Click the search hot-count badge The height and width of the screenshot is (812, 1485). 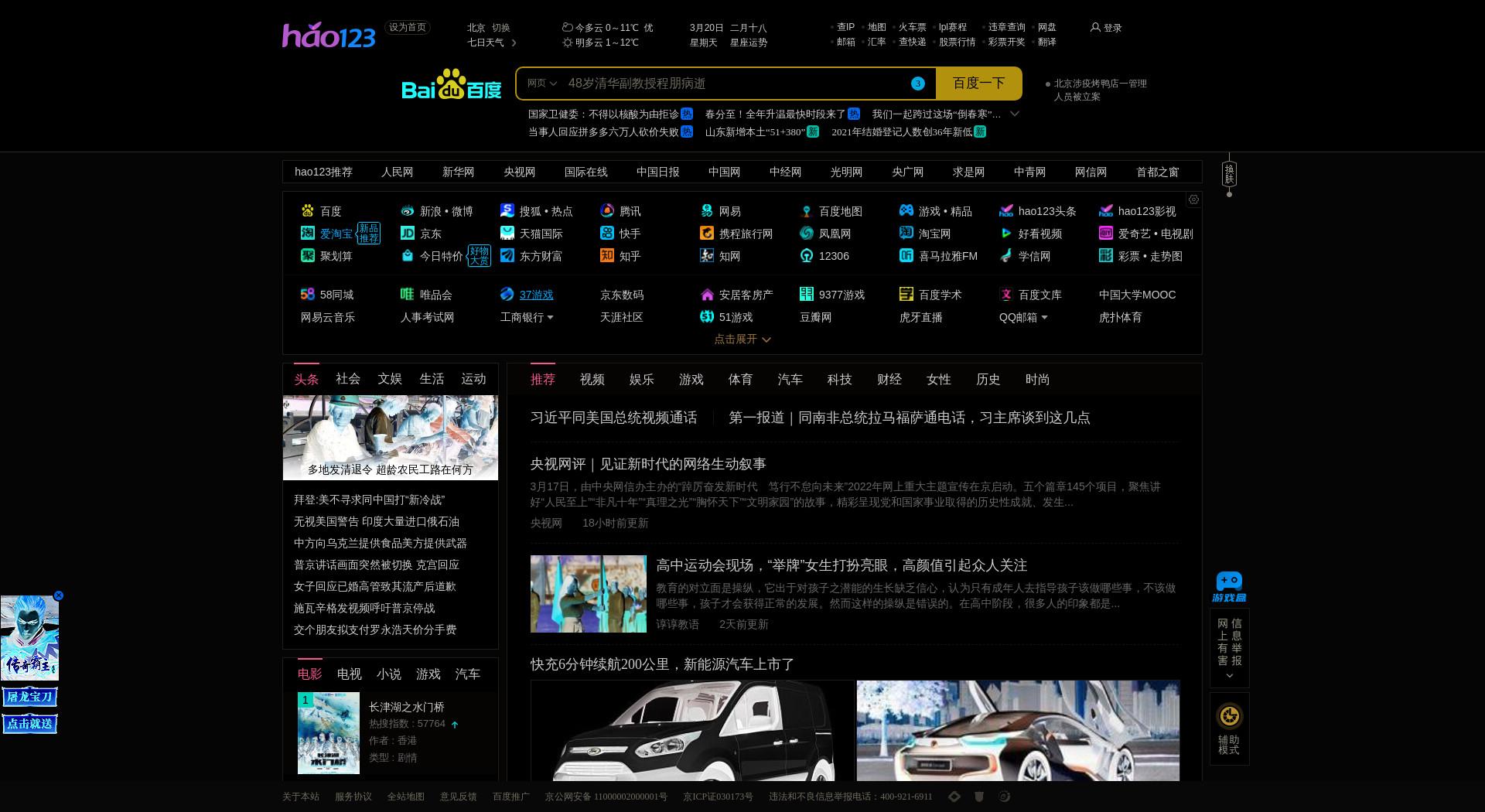(x=918, y=84)
